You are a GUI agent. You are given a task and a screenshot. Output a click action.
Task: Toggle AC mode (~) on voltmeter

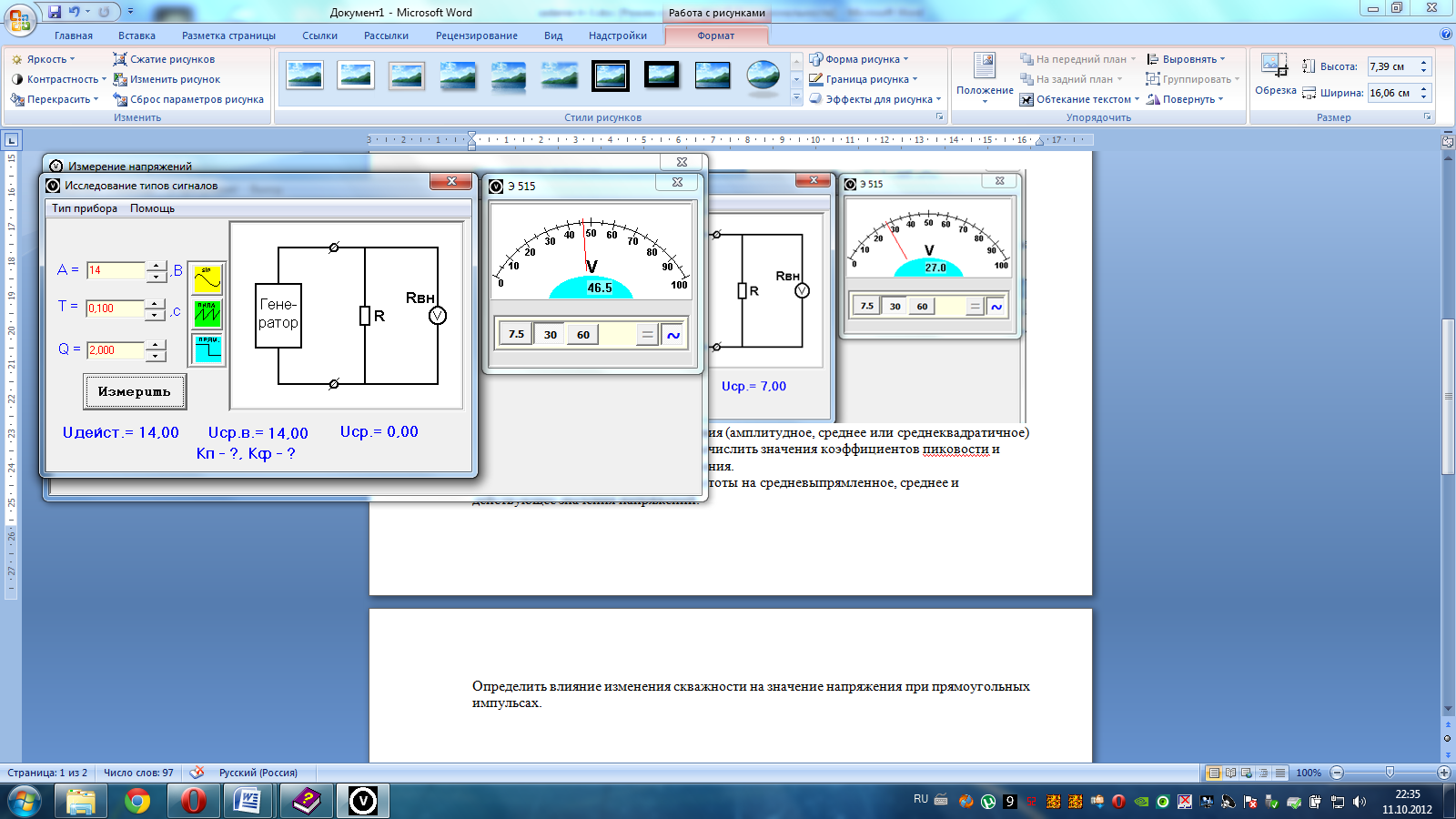click(672, 335)
